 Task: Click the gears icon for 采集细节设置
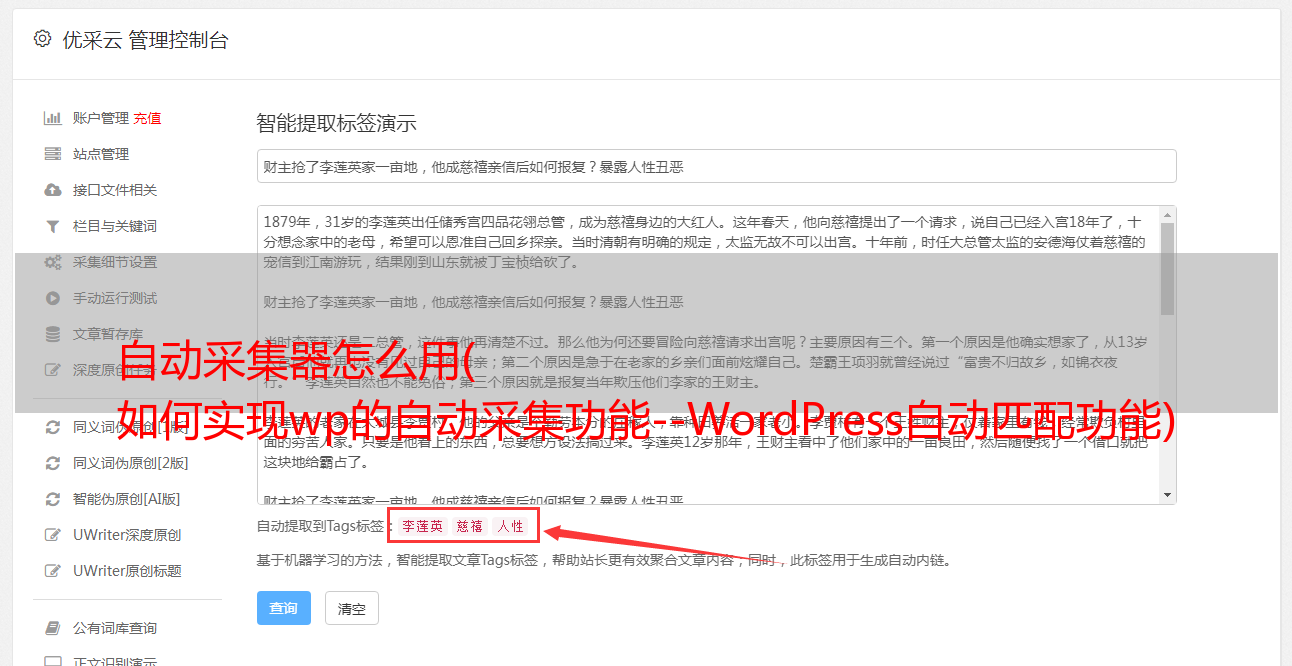coord(53,262)
